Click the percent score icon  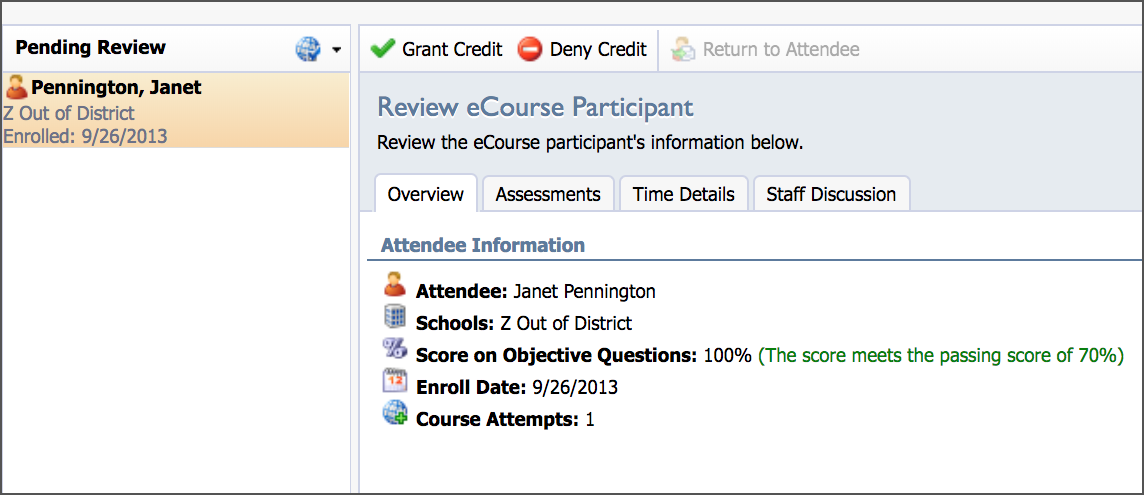[x=394, y=348]
